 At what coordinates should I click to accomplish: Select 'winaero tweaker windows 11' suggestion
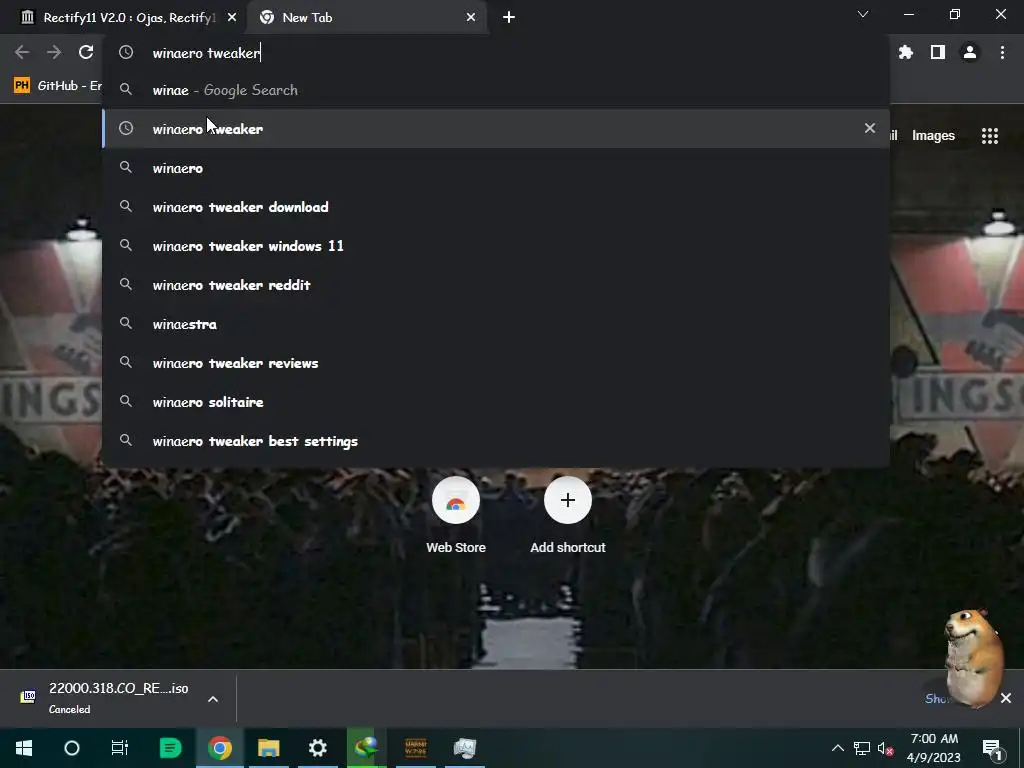click(496, 246)
